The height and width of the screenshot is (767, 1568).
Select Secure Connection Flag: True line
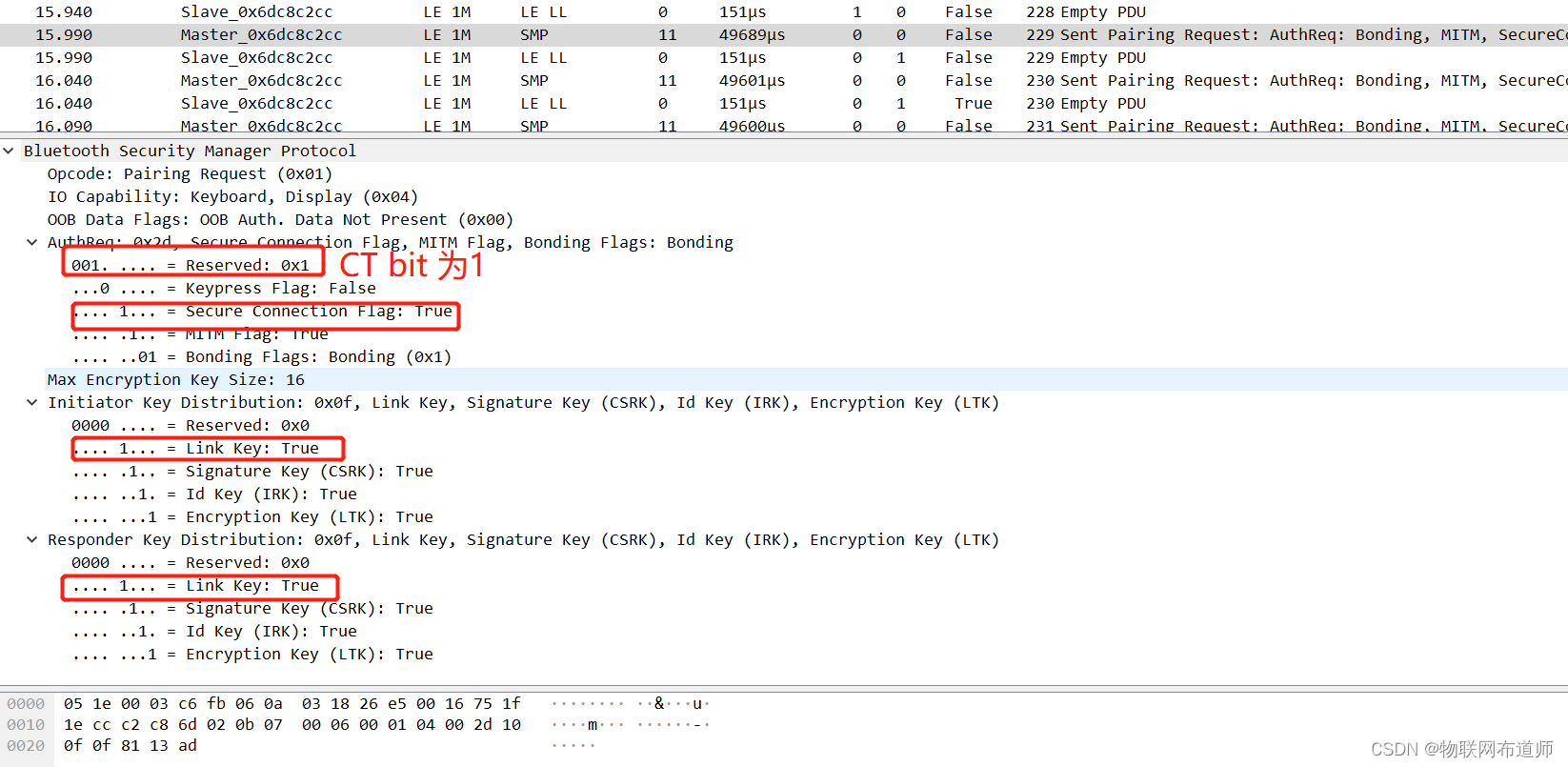(x=262, y=311)
